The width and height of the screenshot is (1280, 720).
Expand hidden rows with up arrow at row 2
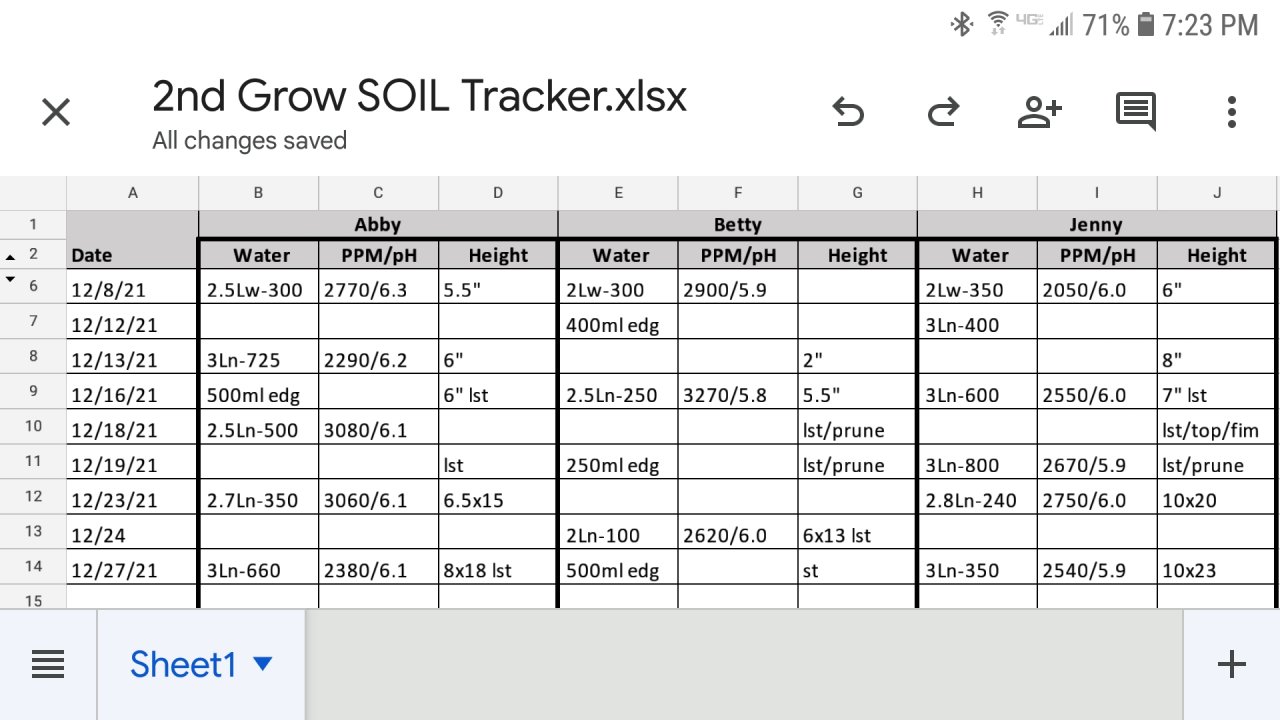tap(11, 257)
